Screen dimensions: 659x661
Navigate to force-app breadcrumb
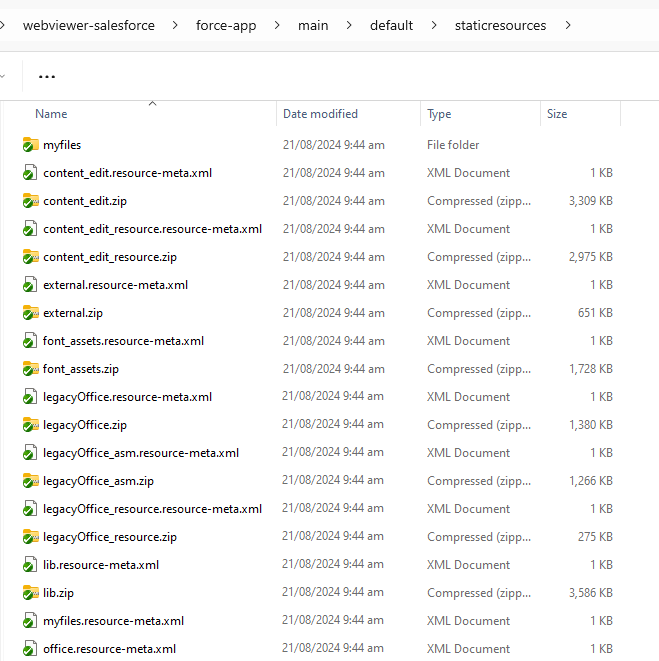click(x=226, y=25)
